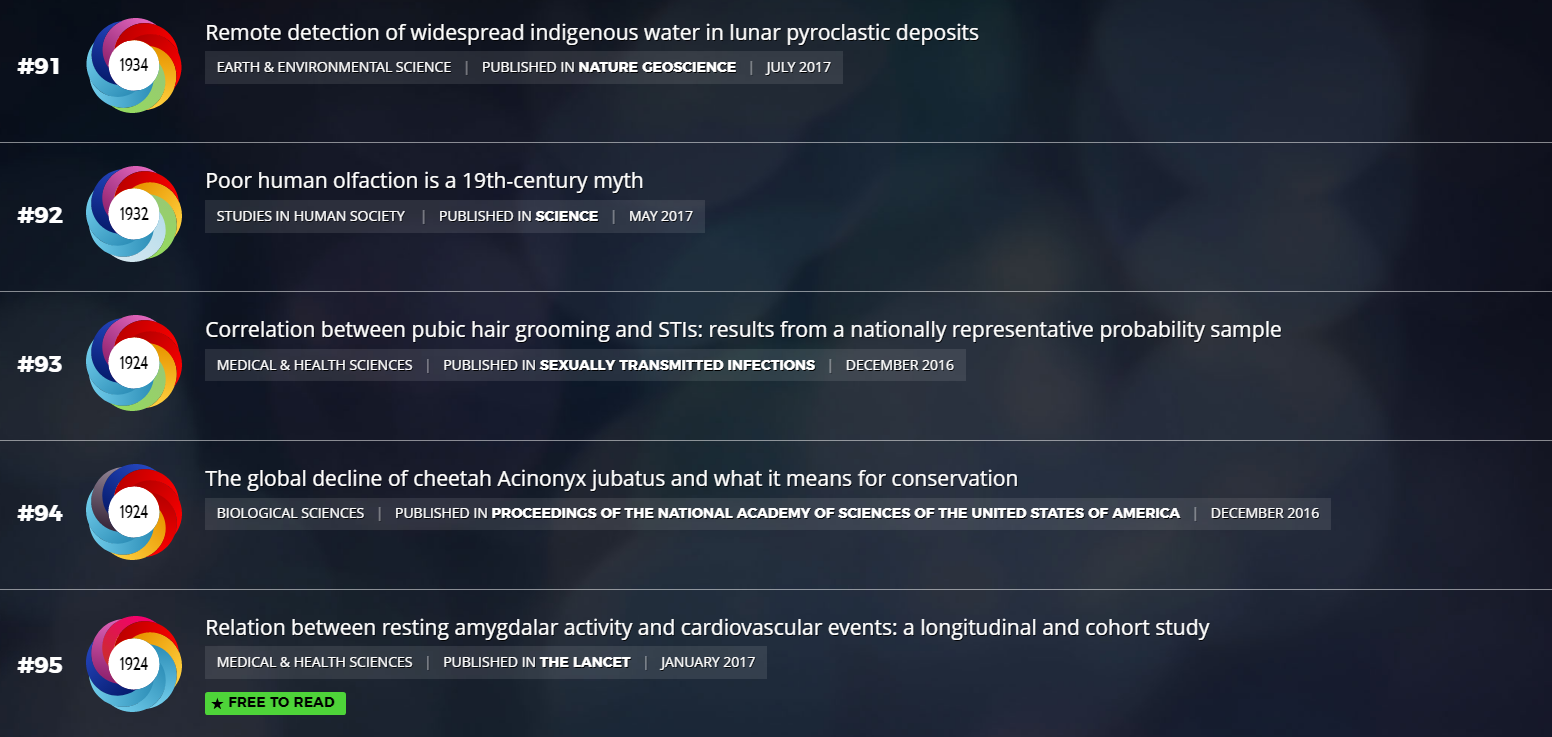Click the Altmetric donut badge scoring 1934
The image size is (1552, 737).
[x=134, y=65]
